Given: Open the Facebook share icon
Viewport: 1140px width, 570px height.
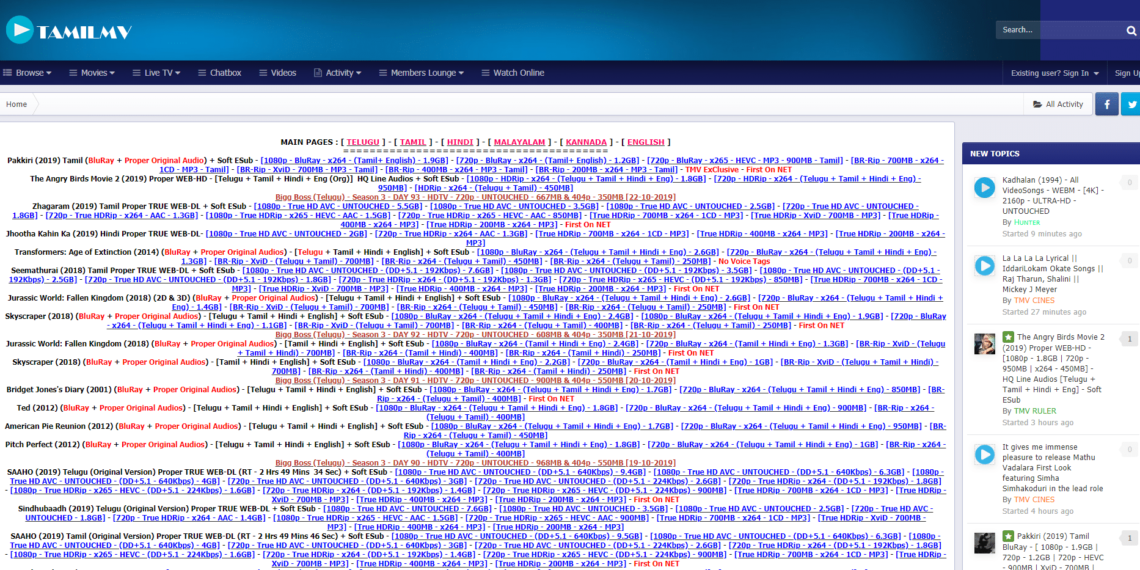Looking at the screenshot, I should [1107, 104].
